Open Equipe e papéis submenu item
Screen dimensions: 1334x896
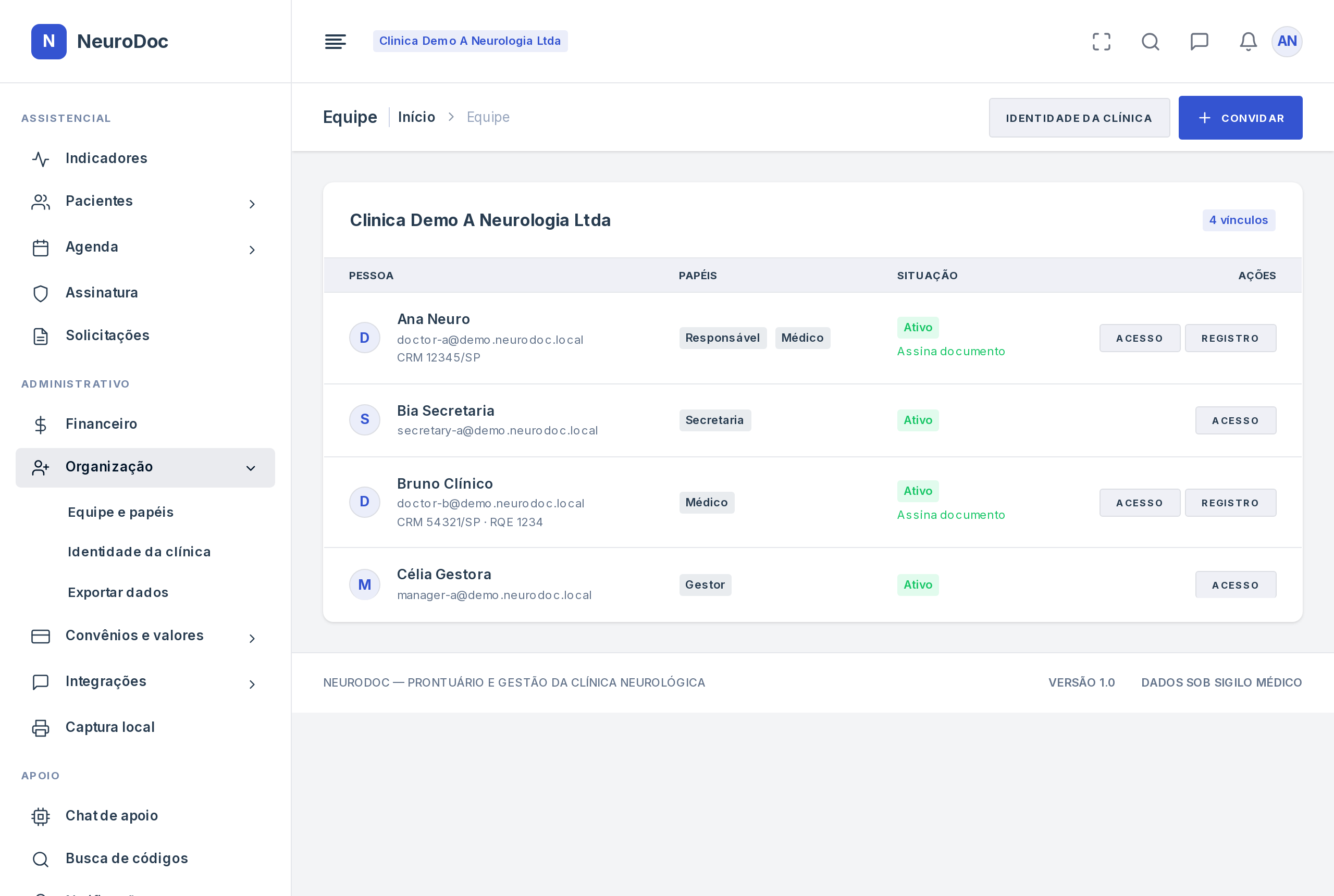(120, 512)
